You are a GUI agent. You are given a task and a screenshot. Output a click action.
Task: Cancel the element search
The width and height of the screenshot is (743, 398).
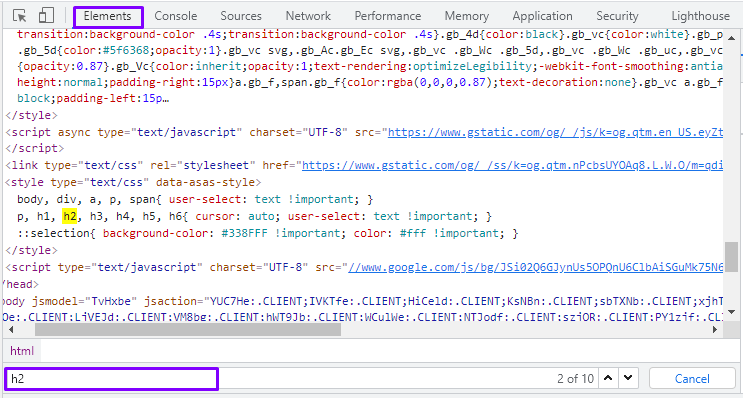pyautogui.click(x=692, y=379)
